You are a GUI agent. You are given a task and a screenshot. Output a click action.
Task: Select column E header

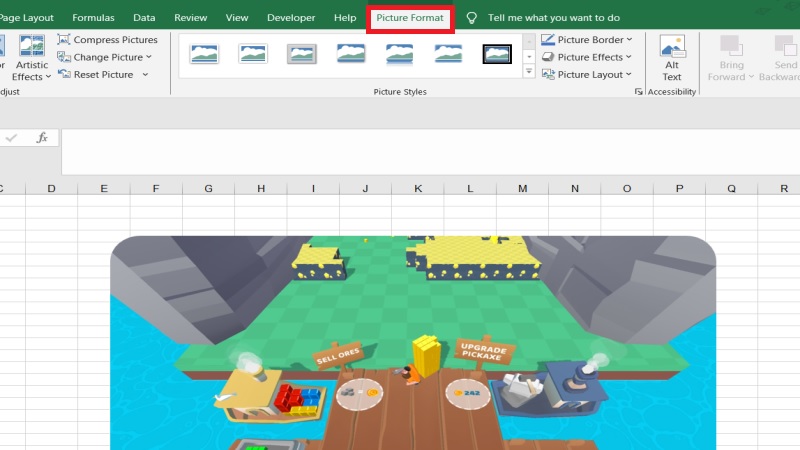pos(104,188)
